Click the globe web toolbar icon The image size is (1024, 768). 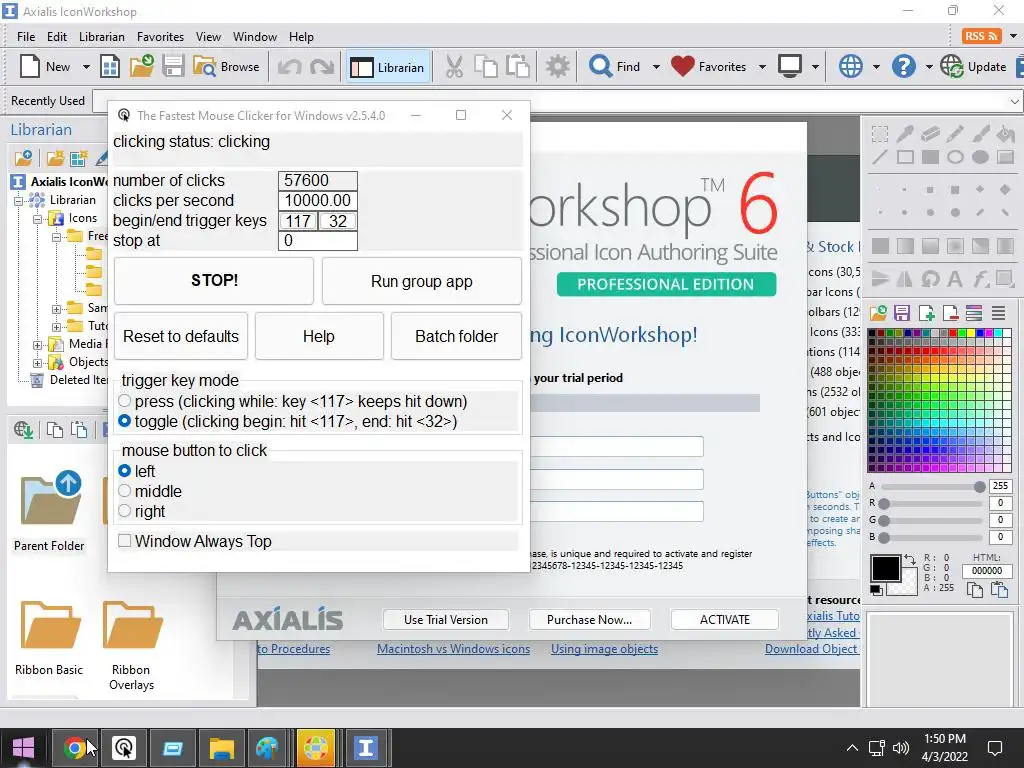(x=850, y=67)
